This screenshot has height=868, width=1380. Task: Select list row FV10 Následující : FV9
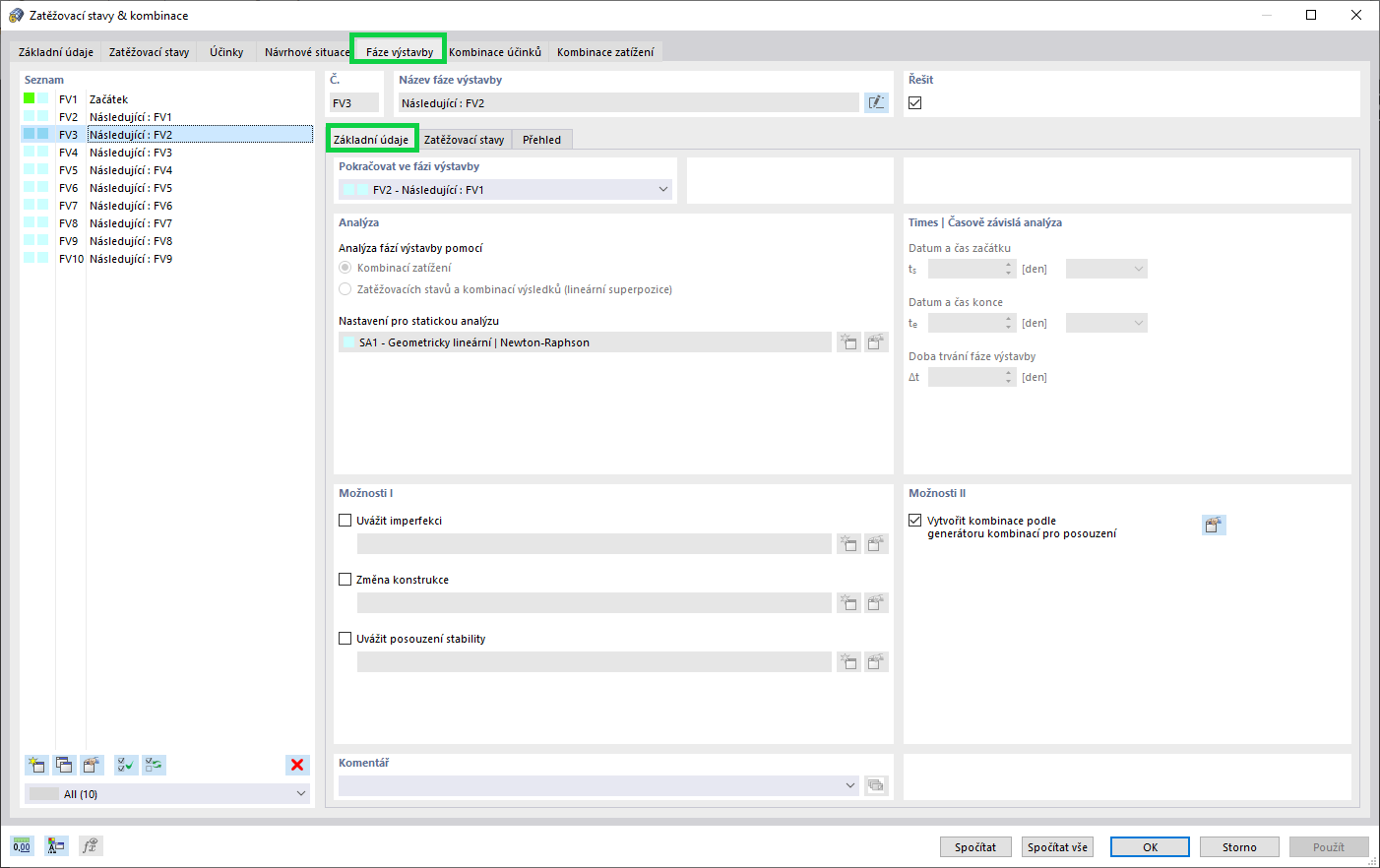pos(166,259)
